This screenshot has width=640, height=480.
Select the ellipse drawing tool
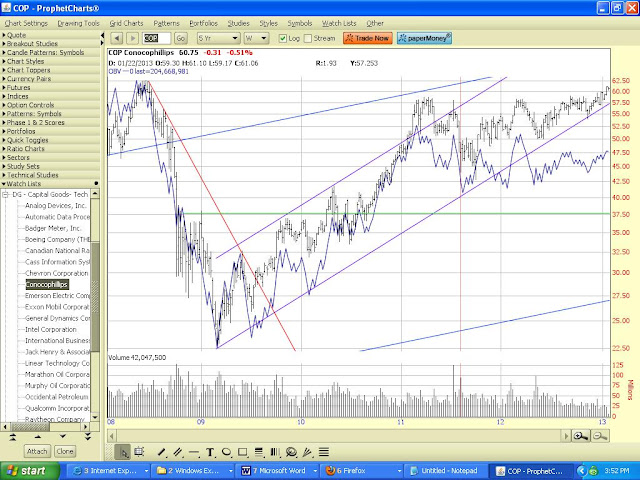pos(226,452)
